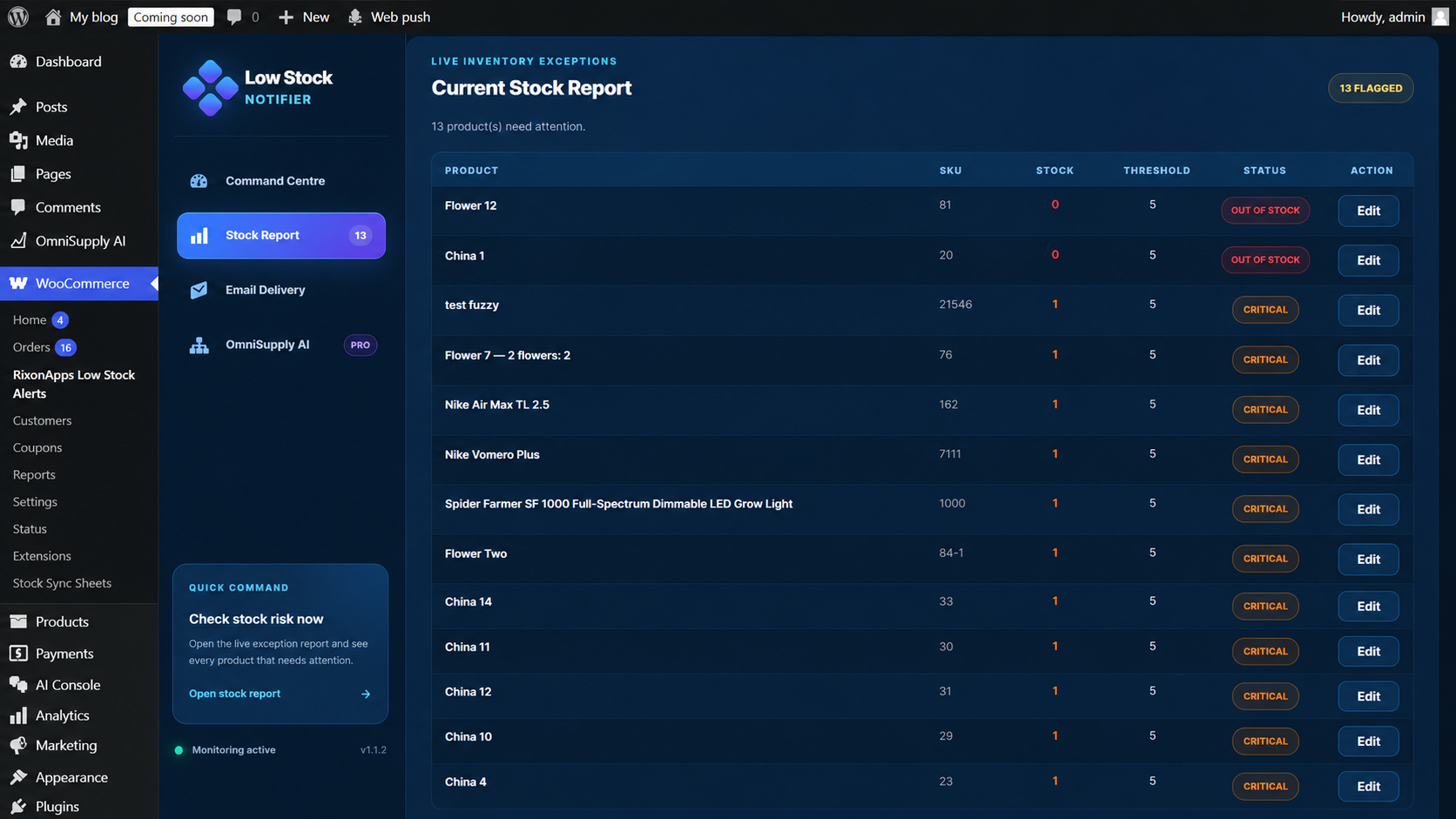Open Stock Sync Sheets submenu item
Image resolution: width=1456 pixels, height=819 pixels.
click(62, 583)
